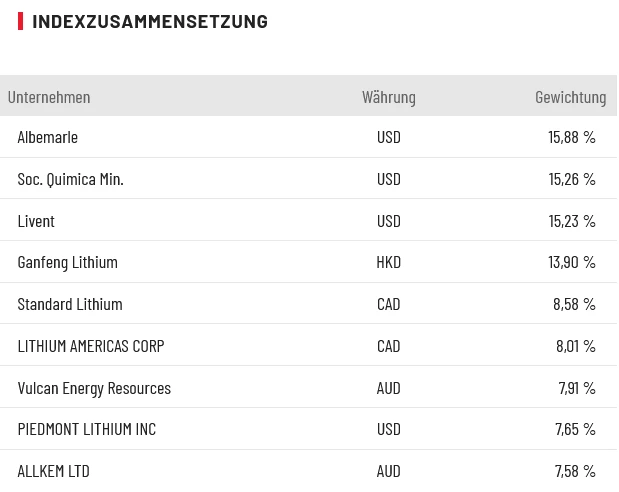This screenshot has height=492, width=619.
Task: Select PIEDMONT LITHIUM INC entry
Action: [87, 429]
